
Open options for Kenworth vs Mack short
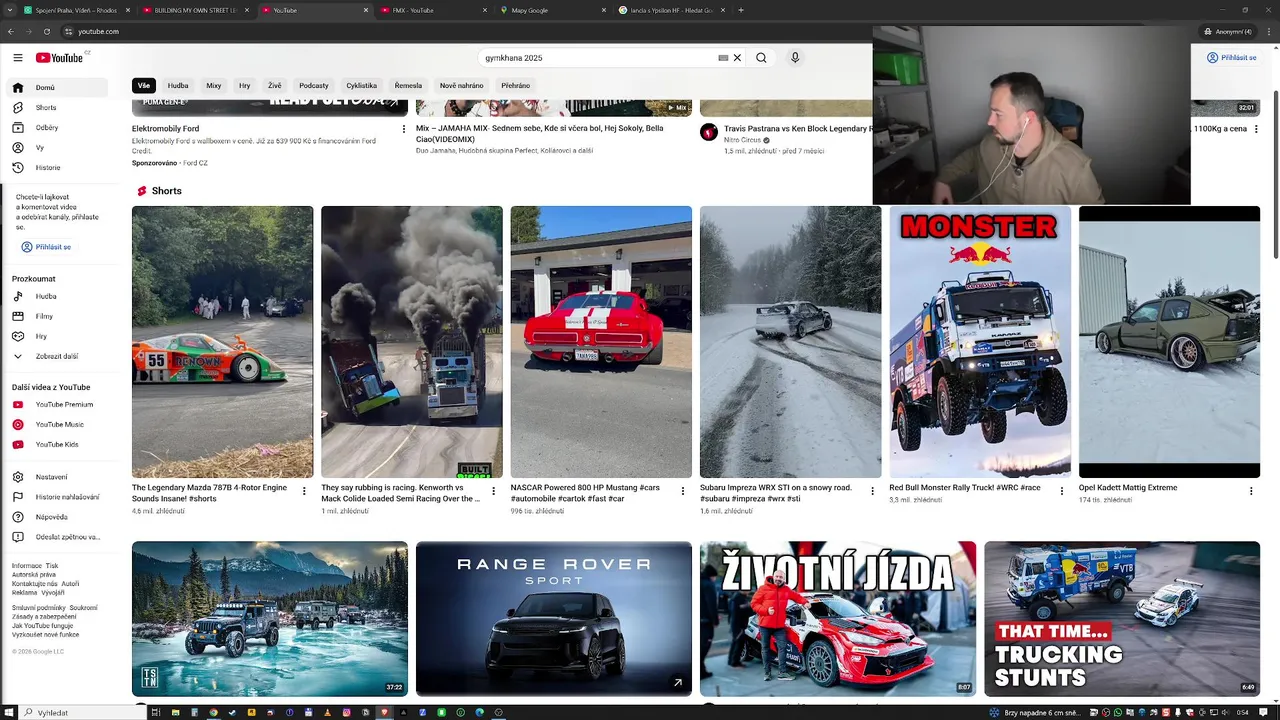(494, 491)
